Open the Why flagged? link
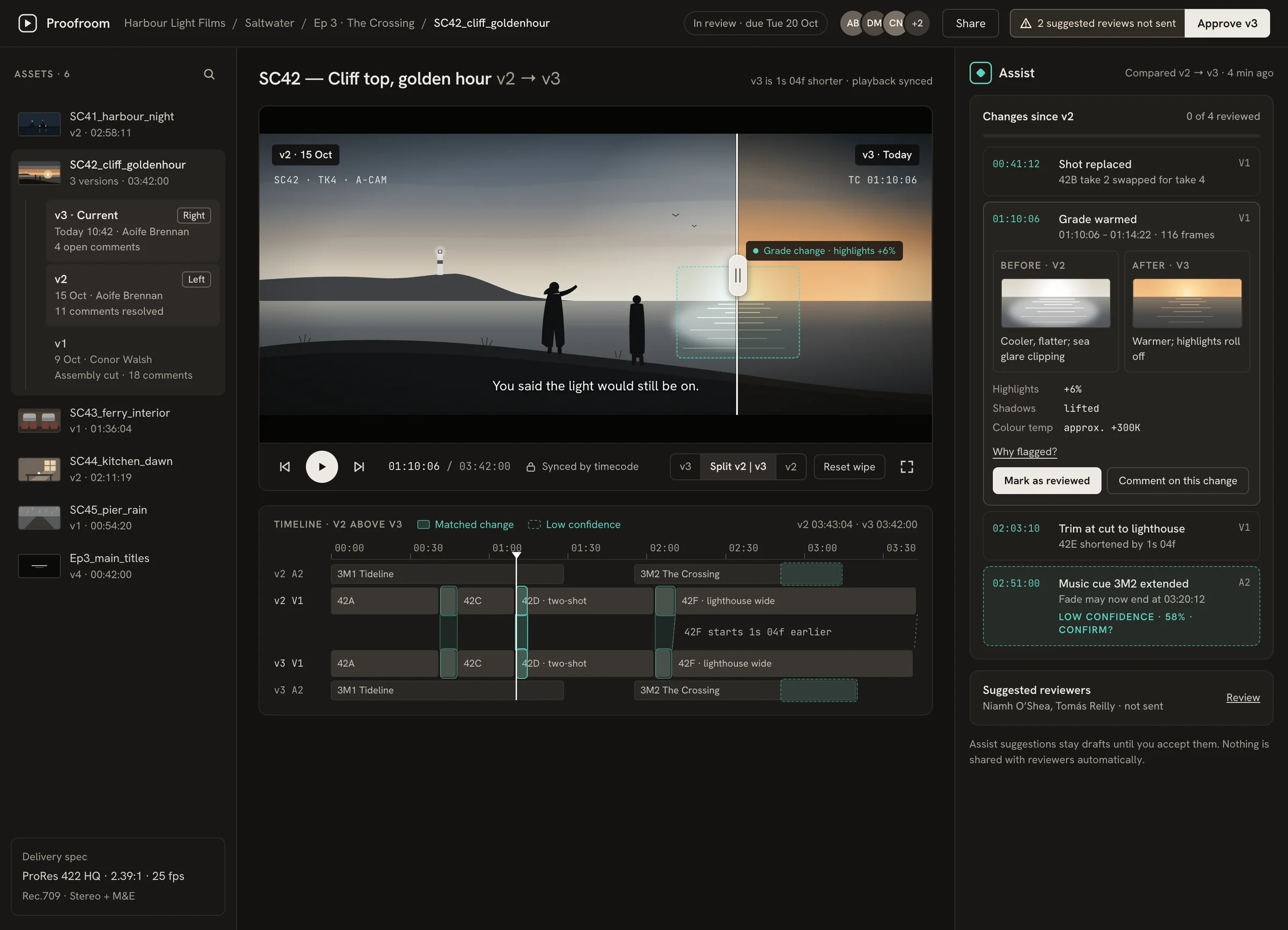Viewport: 1288px width, 930px height. pos(1024,452)
